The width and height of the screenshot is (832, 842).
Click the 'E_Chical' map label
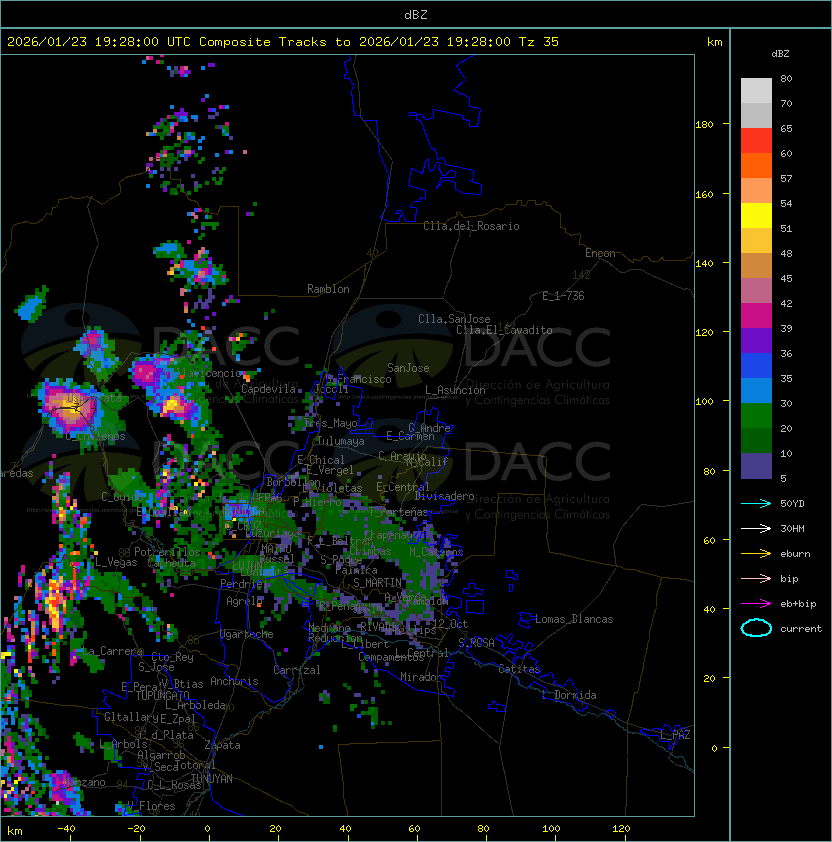[321, 460]
